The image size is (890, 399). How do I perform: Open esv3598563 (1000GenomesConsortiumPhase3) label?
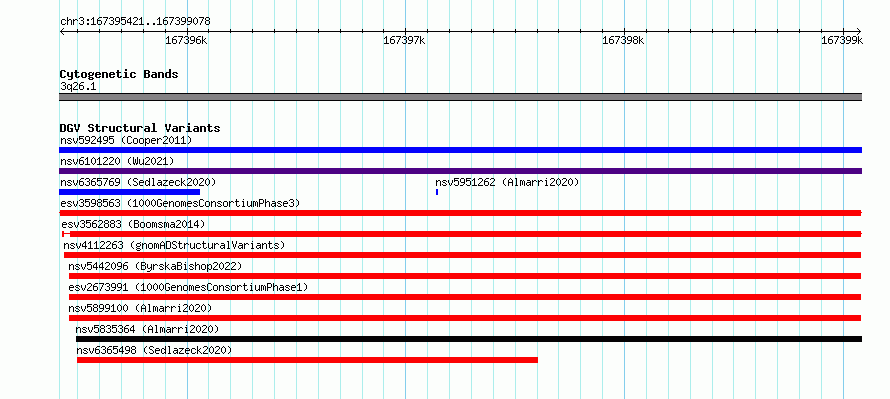(x=180, y=203)
